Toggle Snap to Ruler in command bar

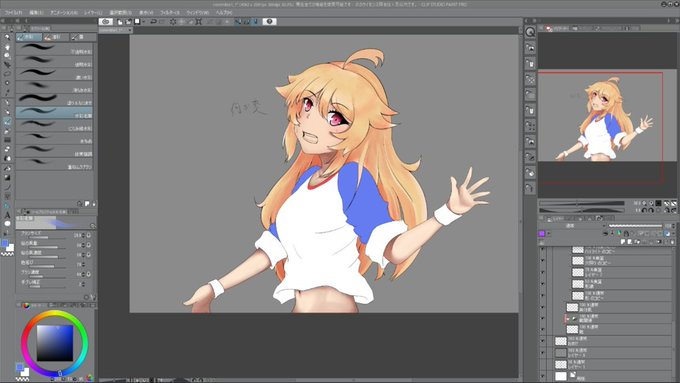pyautogui.click(x=238, y=22)
